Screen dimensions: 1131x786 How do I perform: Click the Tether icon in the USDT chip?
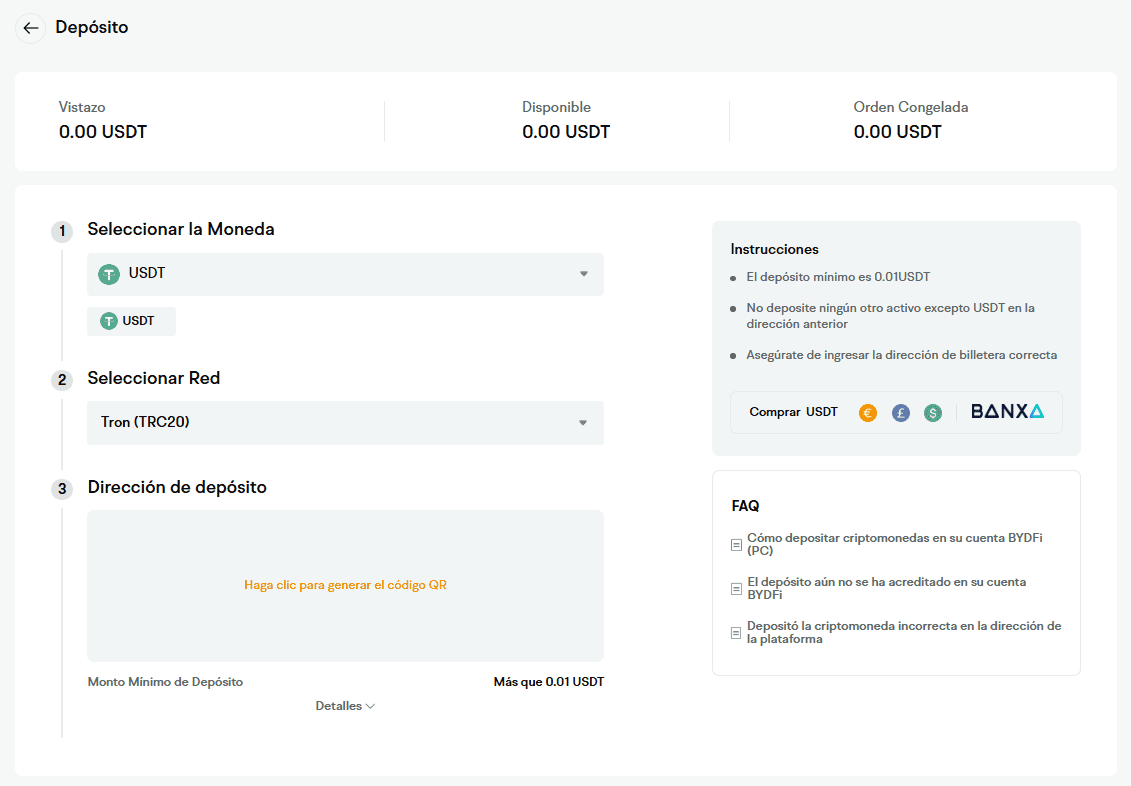click(x=109, y=321)
